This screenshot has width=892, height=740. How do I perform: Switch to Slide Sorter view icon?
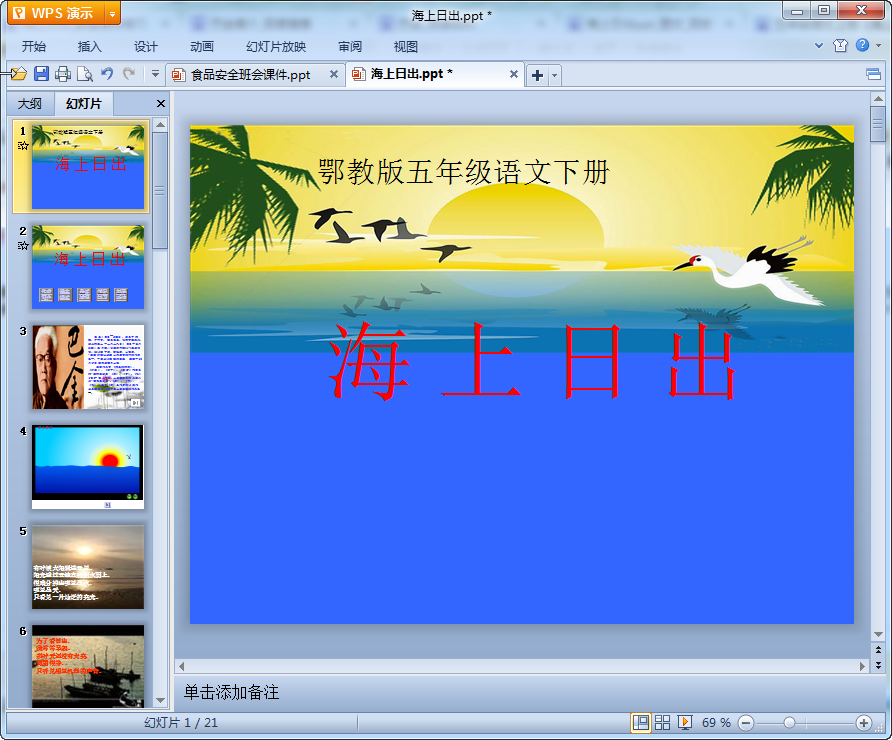click(662, 723)
